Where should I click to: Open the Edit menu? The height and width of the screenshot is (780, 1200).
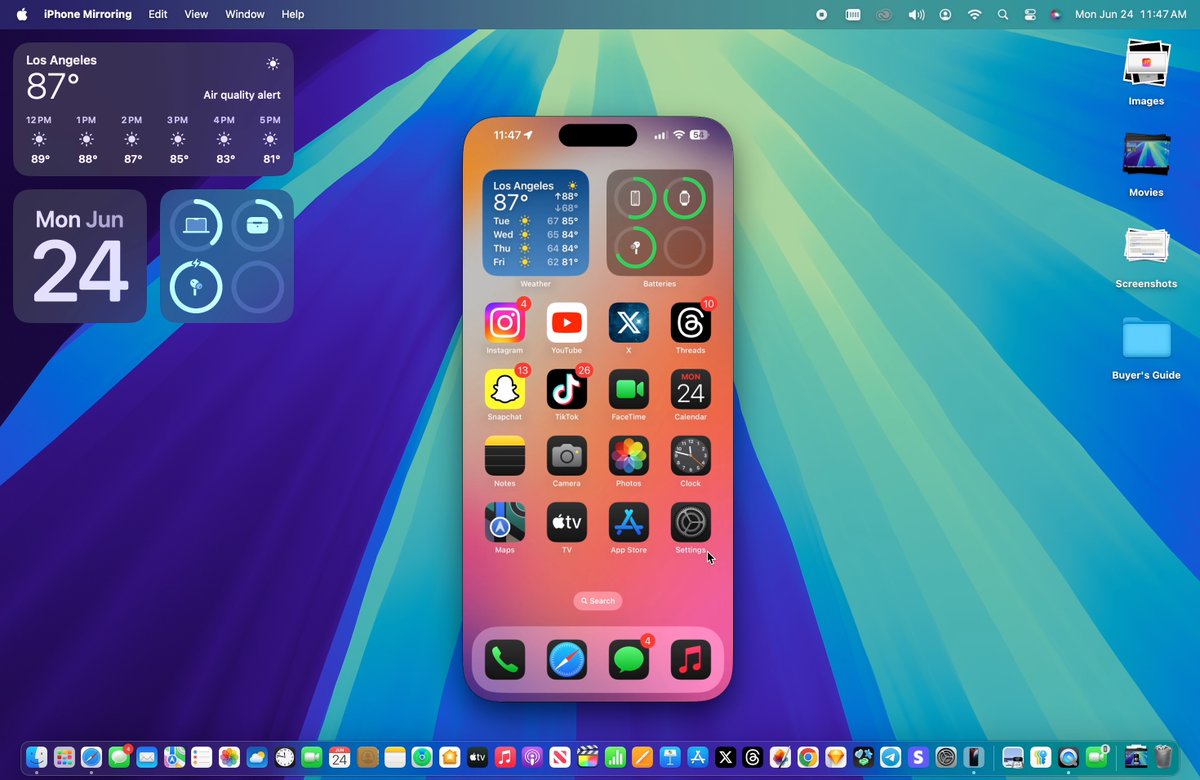(x=158, y=14)
